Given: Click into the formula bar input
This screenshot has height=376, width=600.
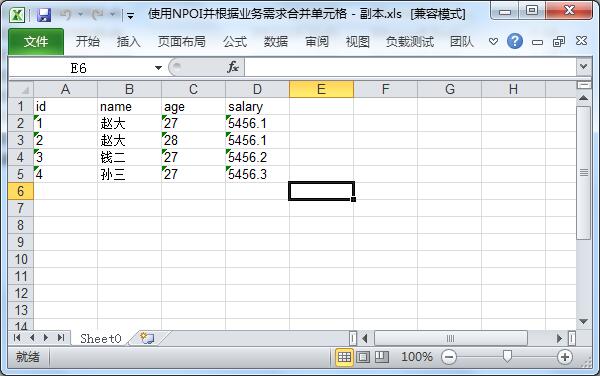Looking at the screenshot, I should tap(410, 68).
